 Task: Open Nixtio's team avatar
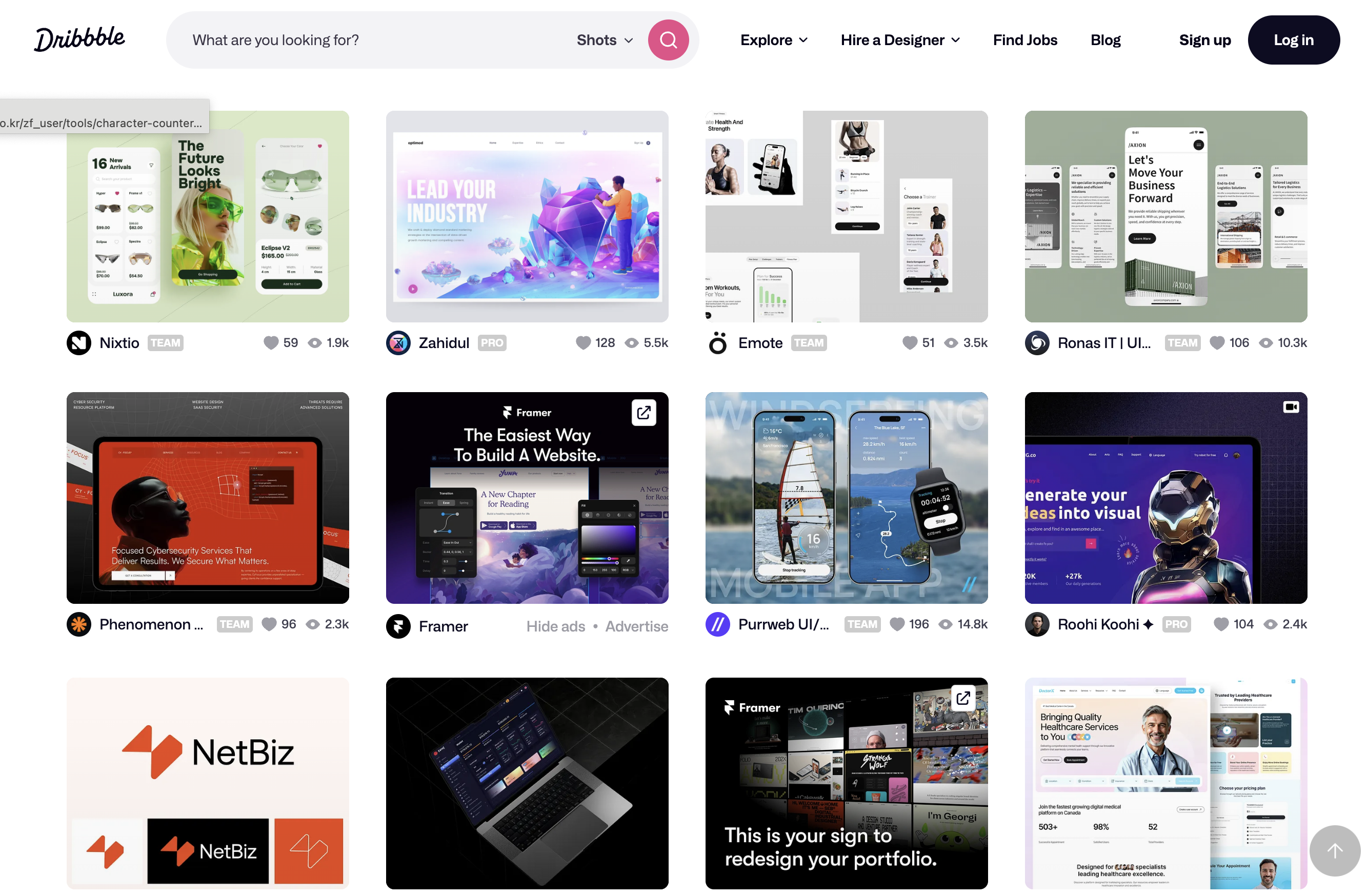pyautogui.click(x=79, y=342)
